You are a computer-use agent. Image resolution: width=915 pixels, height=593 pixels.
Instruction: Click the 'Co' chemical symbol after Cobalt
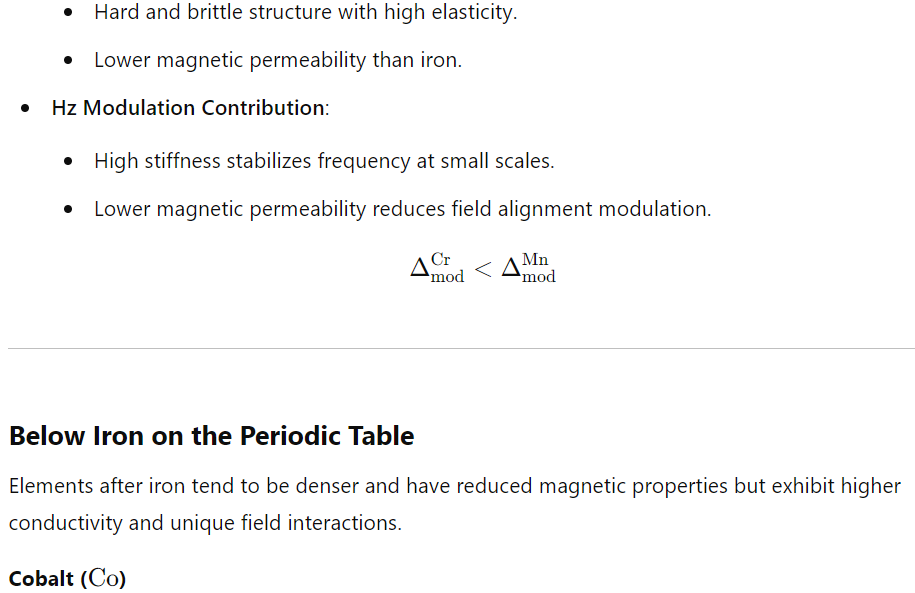(104, 578)
